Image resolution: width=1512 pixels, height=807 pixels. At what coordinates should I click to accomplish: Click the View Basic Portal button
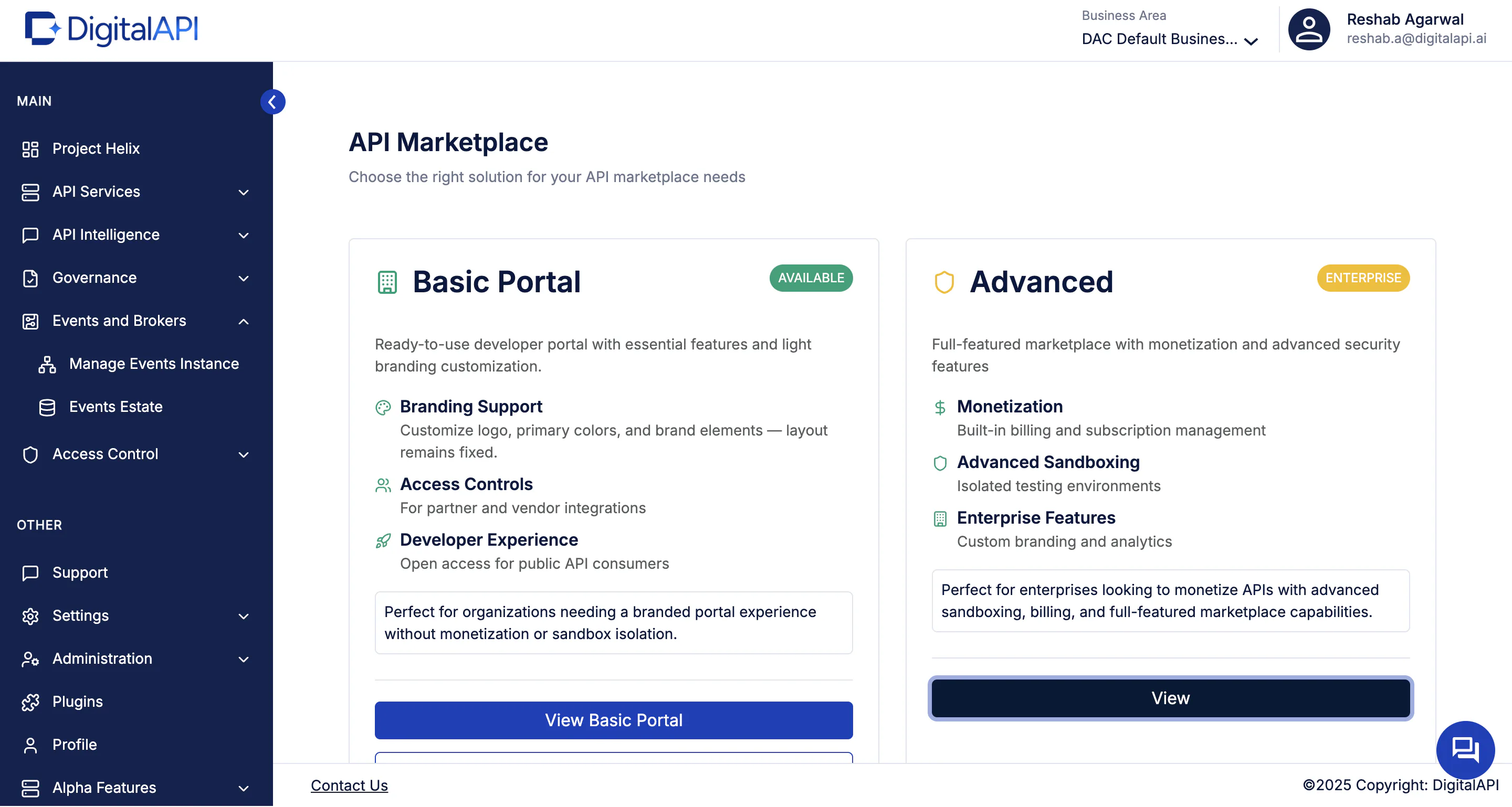(x=613, y=721)
